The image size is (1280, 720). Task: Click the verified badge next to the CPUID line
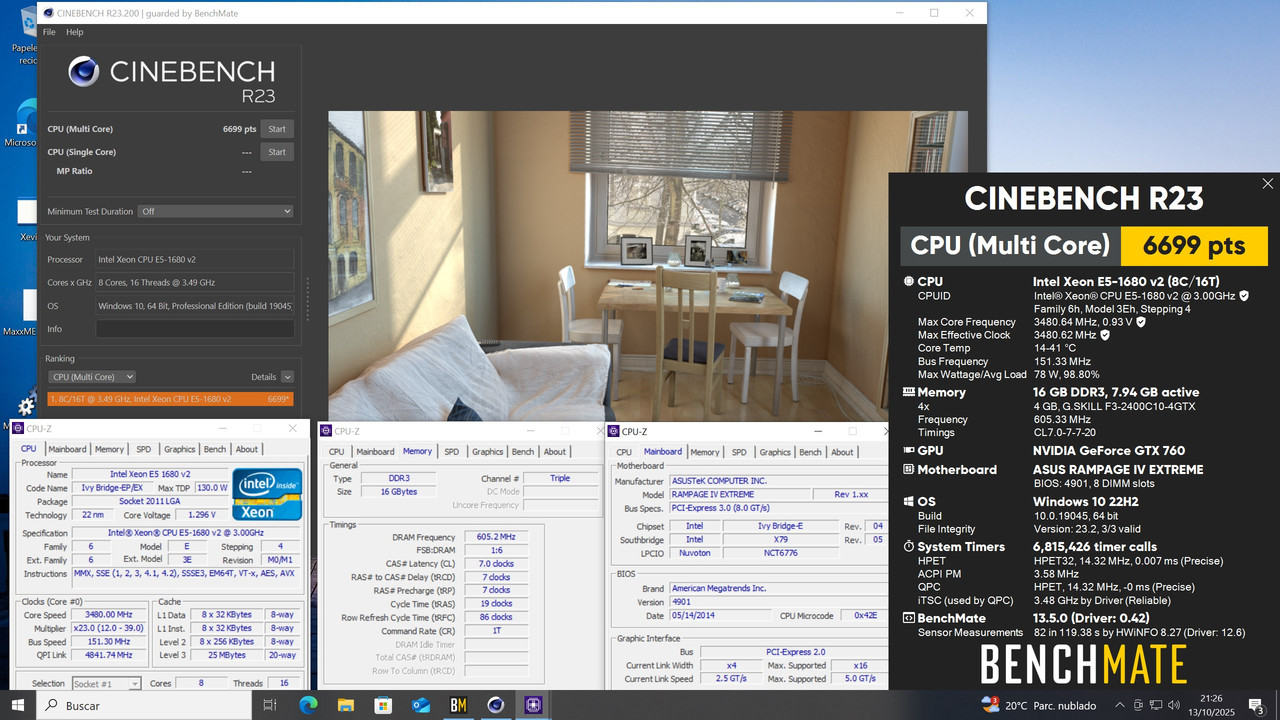1243,296
